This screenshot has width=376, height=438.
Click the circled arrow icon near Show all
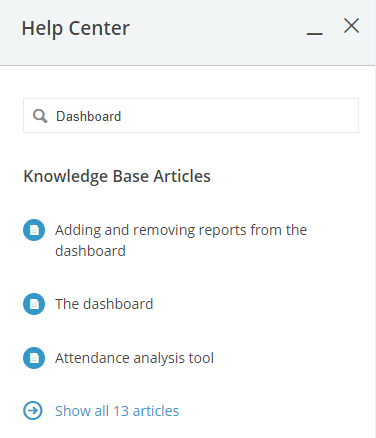pyautogui.click(x=33, y=411)
